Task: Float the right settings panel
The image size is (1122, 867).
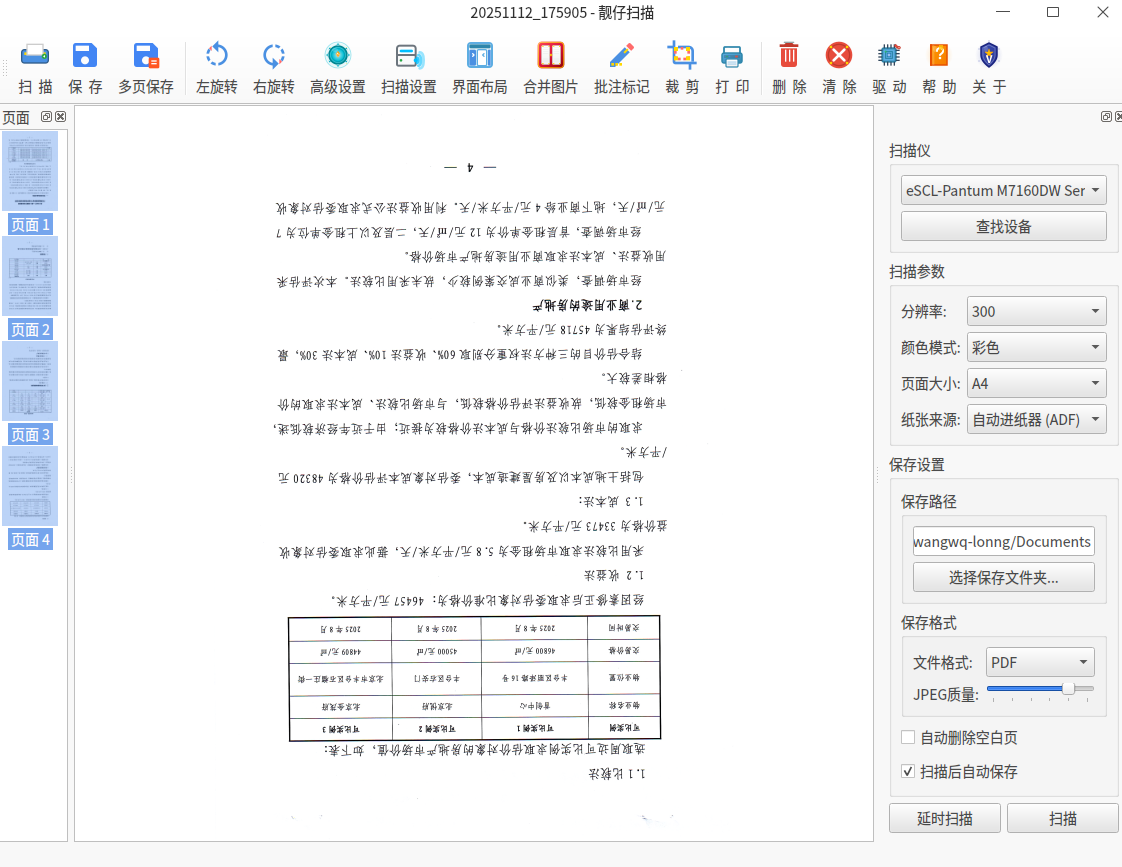Action: [1106, 117]
